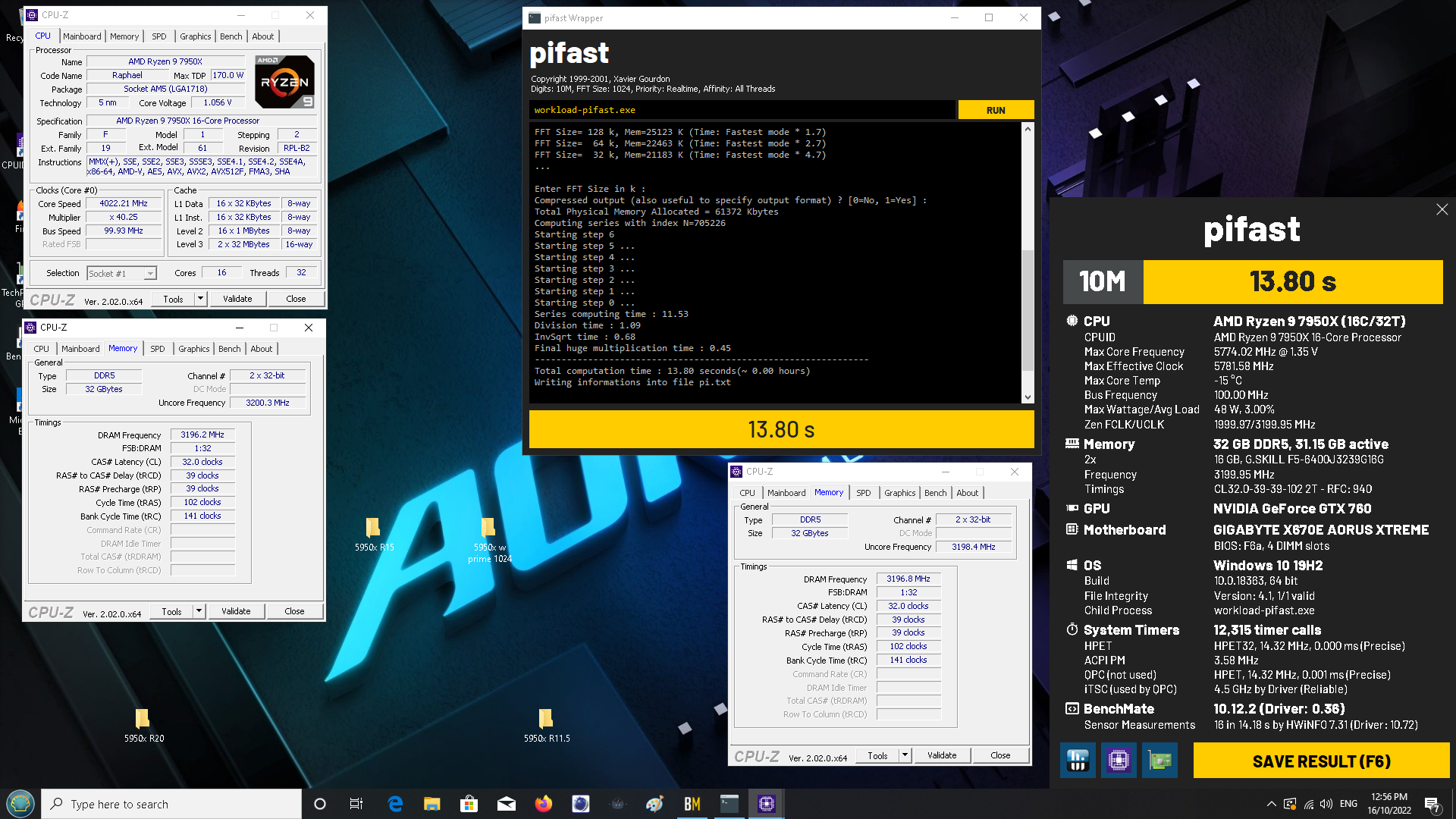Switch to Mainboard tab in top-left CPU-Z window
The width and height of the screenshot is (1456, 819).
(82, 36)
